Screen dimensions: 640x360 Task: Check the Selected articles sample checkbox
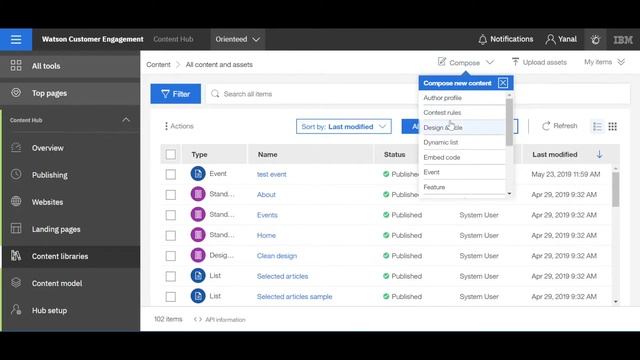171,297
